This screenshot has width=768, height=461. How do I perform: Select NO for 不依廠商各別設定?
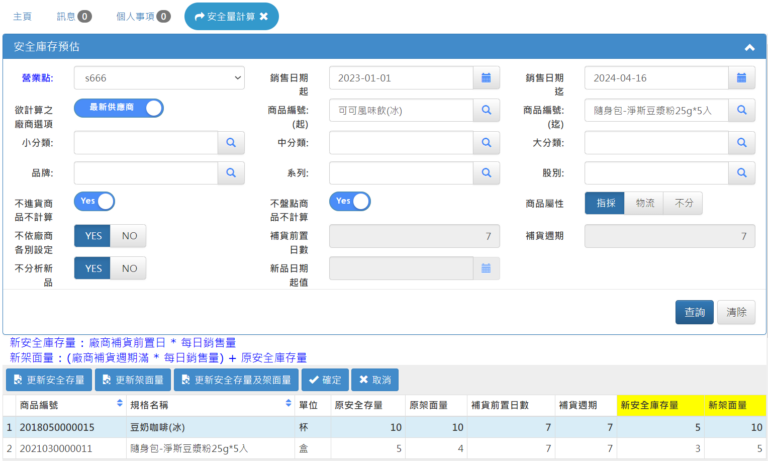(x=129, y=236)
